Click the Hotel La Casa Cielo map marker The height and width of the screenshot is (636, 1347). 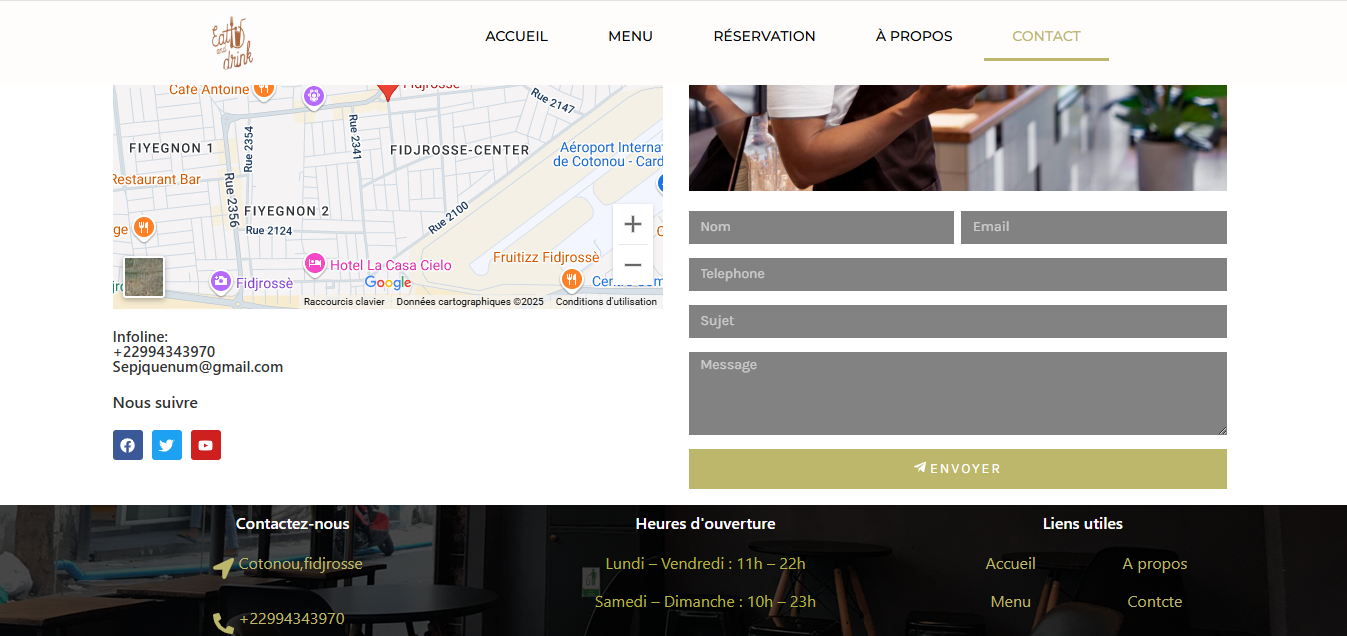click(x=315, y=264)
